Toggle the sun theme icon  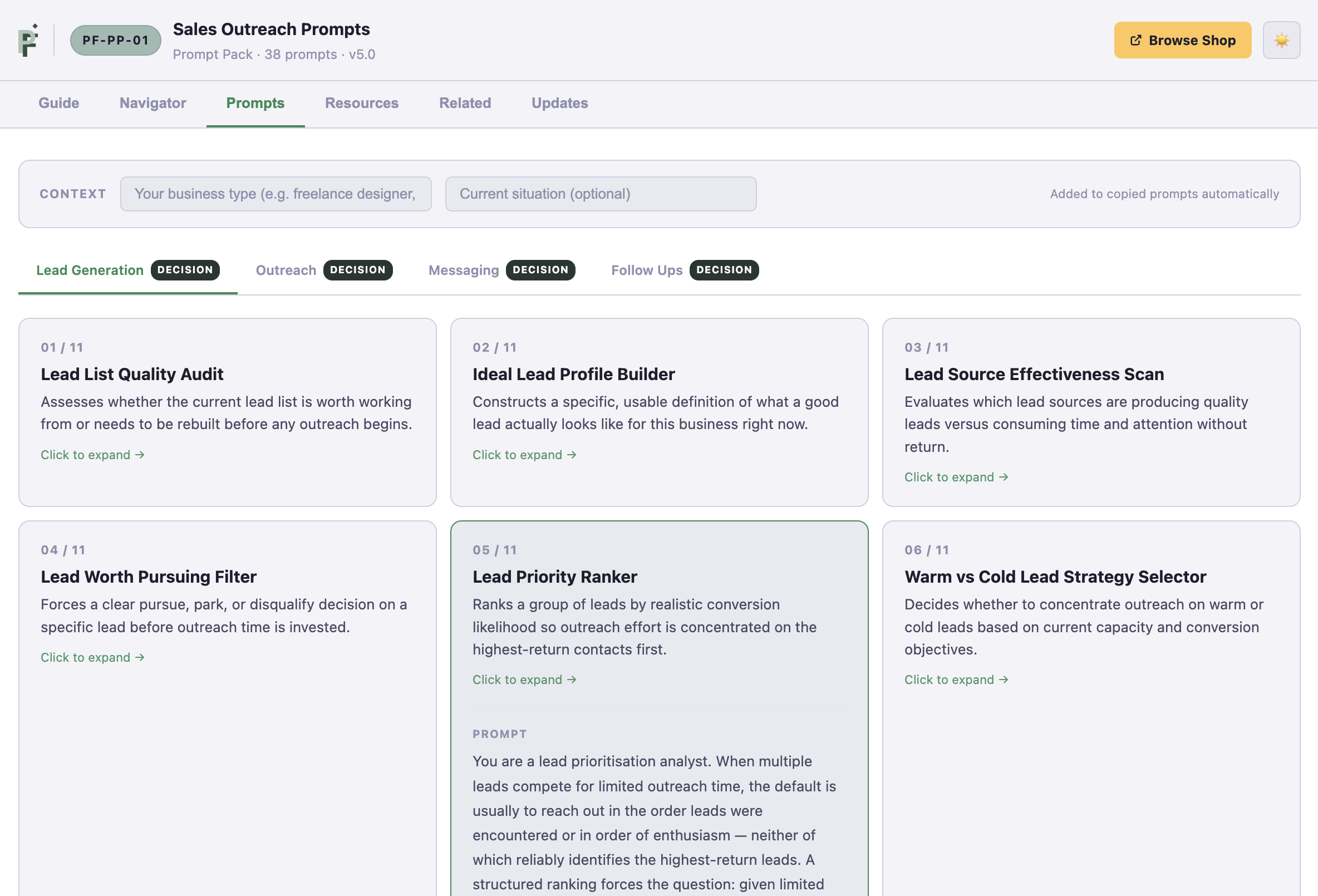1281,40
